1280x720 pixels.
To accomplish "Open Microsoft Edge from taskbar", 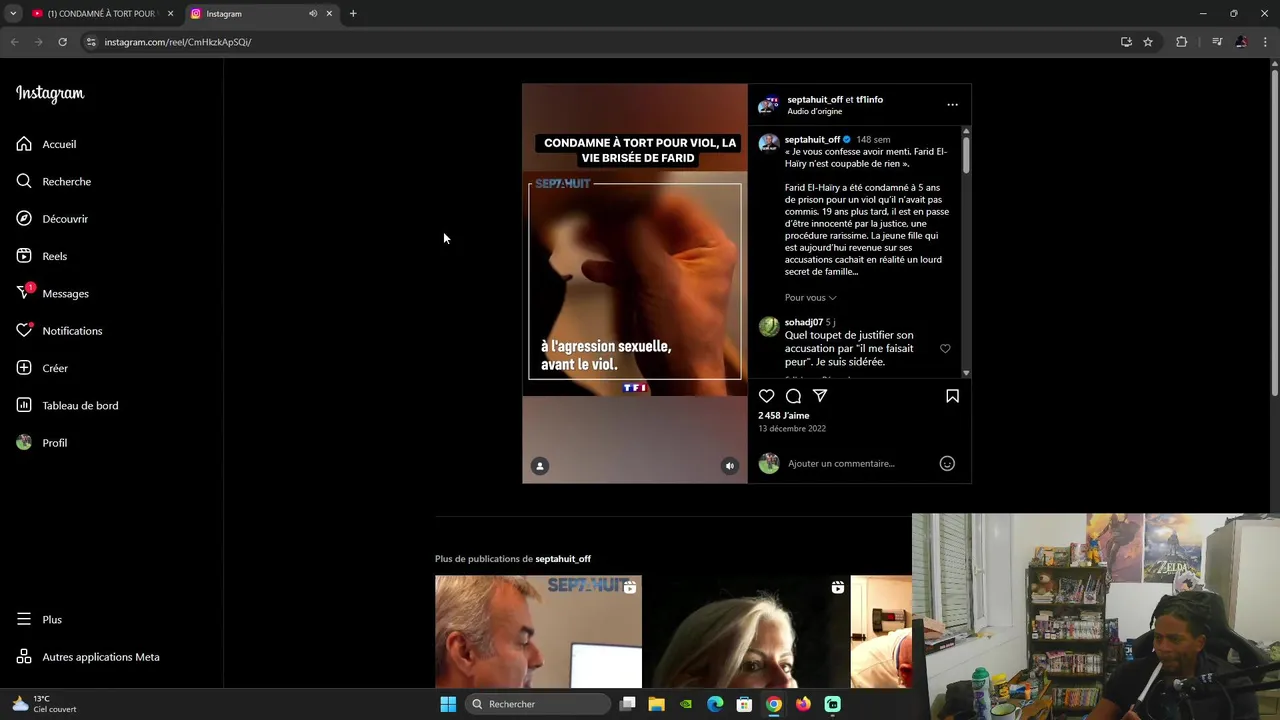I will pyautogui.click(x=715, y=704).
